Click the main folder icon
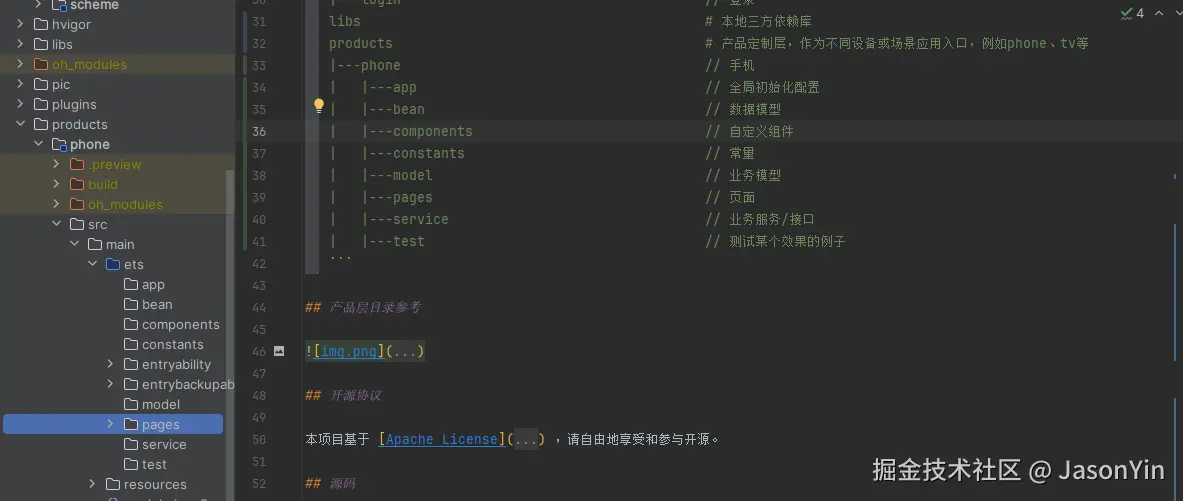Screen dimensions: 1183x501 (95, 244)
